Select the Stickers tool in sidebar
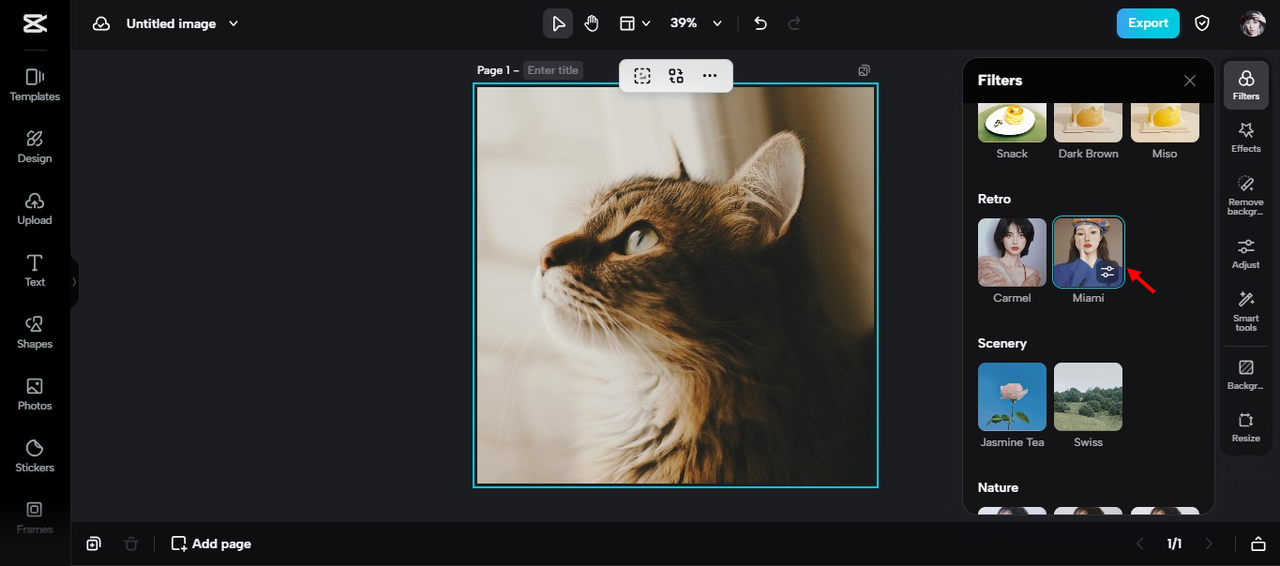Viewport: 1280px width, 566px height. pyautogui.click(x=35, y=456)
